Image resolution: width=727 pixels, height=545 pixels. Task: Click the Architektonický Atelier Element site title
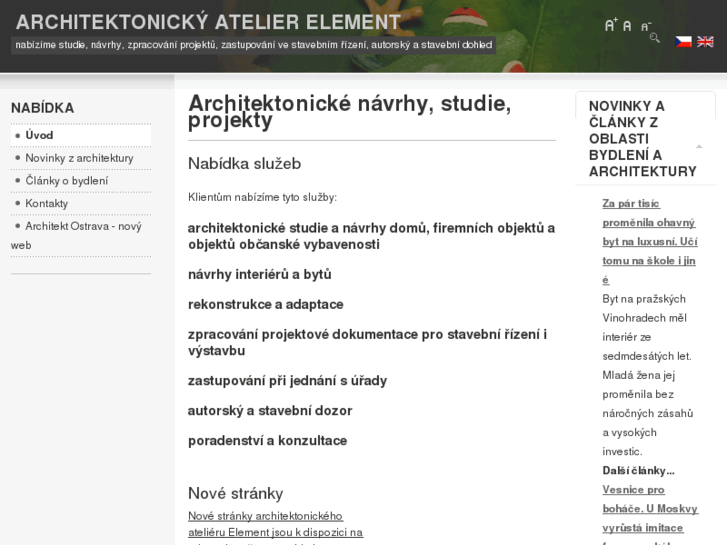208,22
